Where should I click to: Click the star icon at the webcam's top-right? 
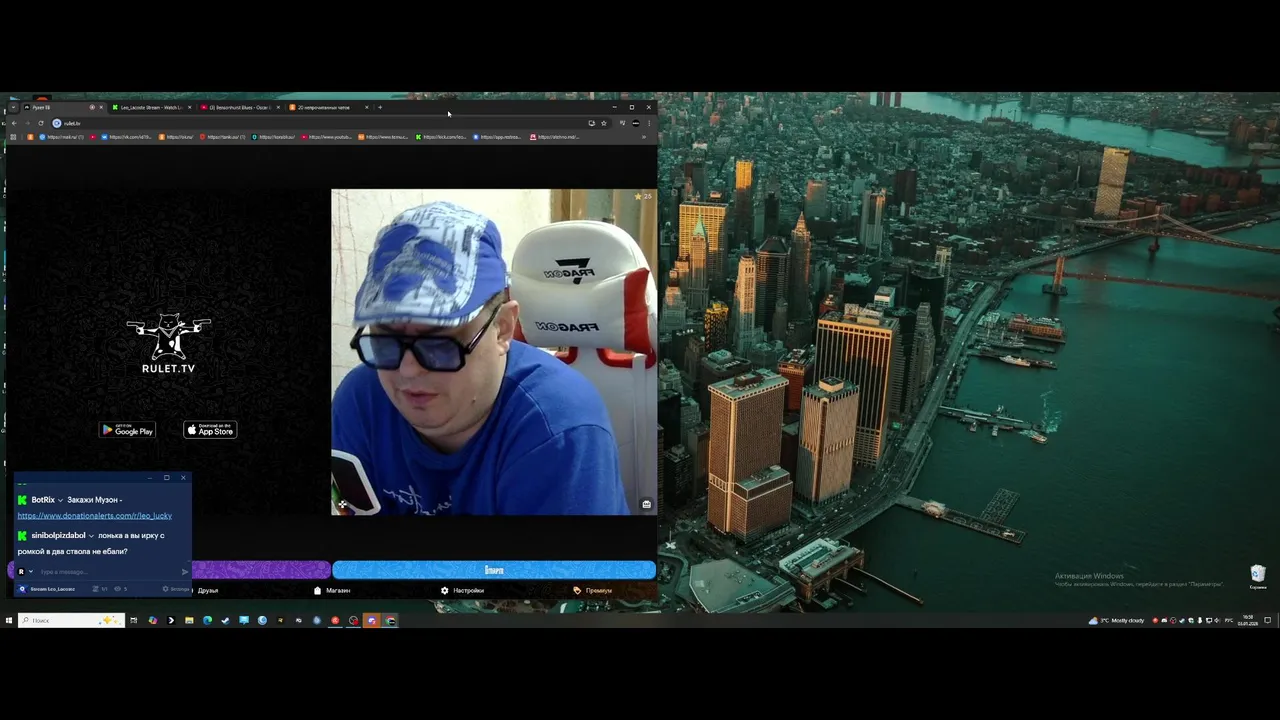638,197
